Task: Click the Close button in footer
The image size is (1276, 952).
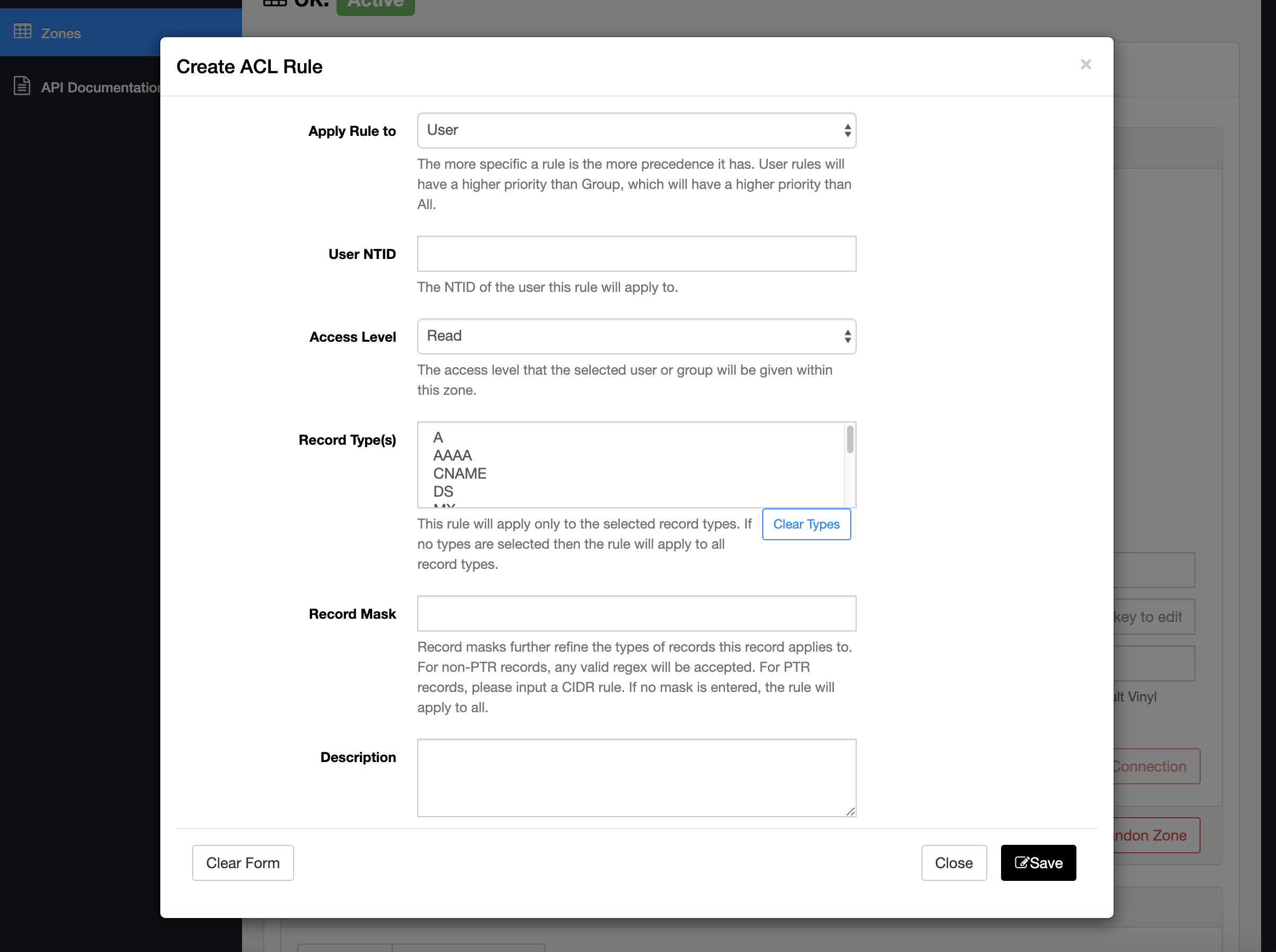Action: [x=953, y=863]
